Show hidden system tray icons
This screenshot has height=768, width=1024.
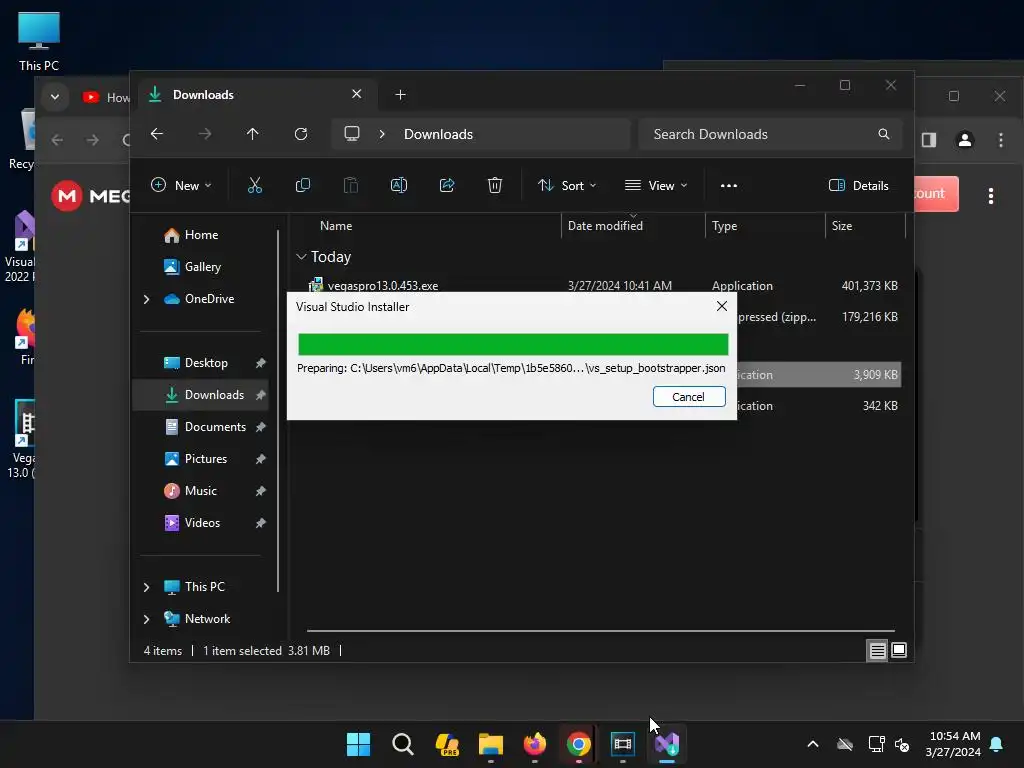coord(813,744)
